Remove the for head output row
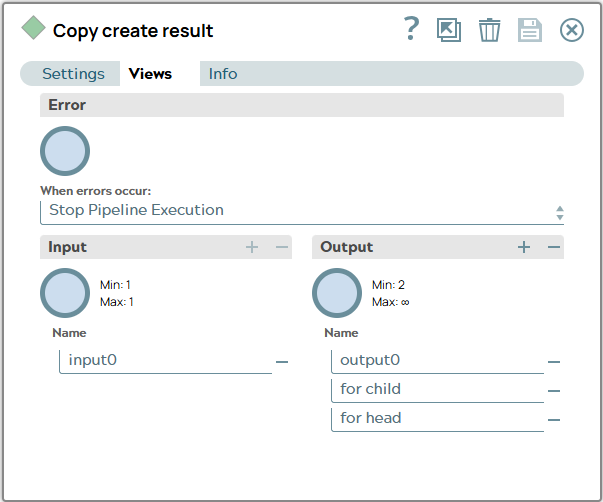603x502 pixels. 554,420
